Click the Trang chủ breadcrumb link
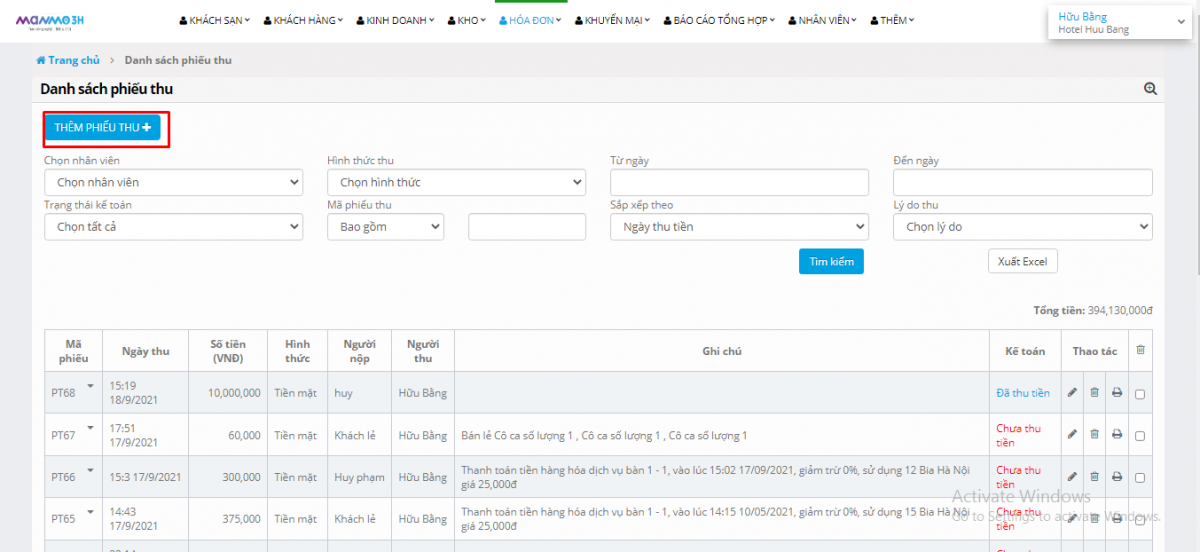Viewport: 1200px width, 552px height. (68, 61)
